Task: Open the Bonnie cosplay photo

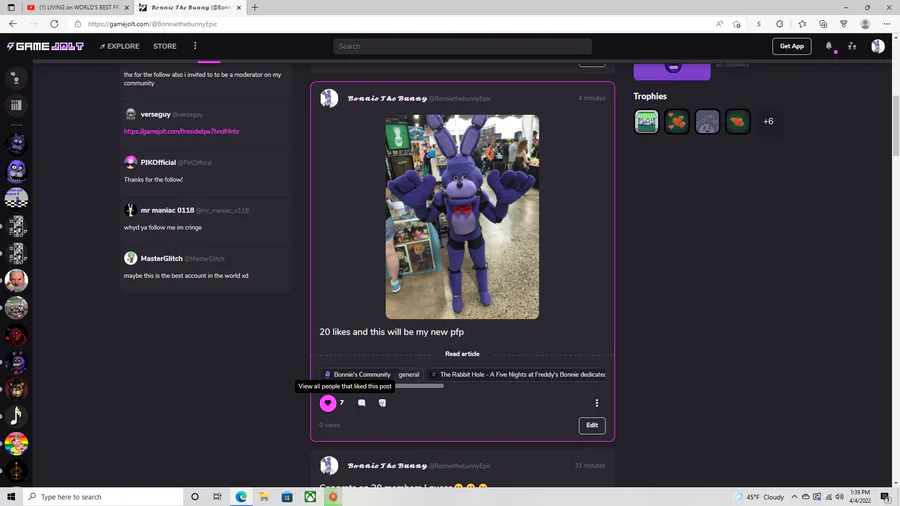Action: [x=462, y=217]
